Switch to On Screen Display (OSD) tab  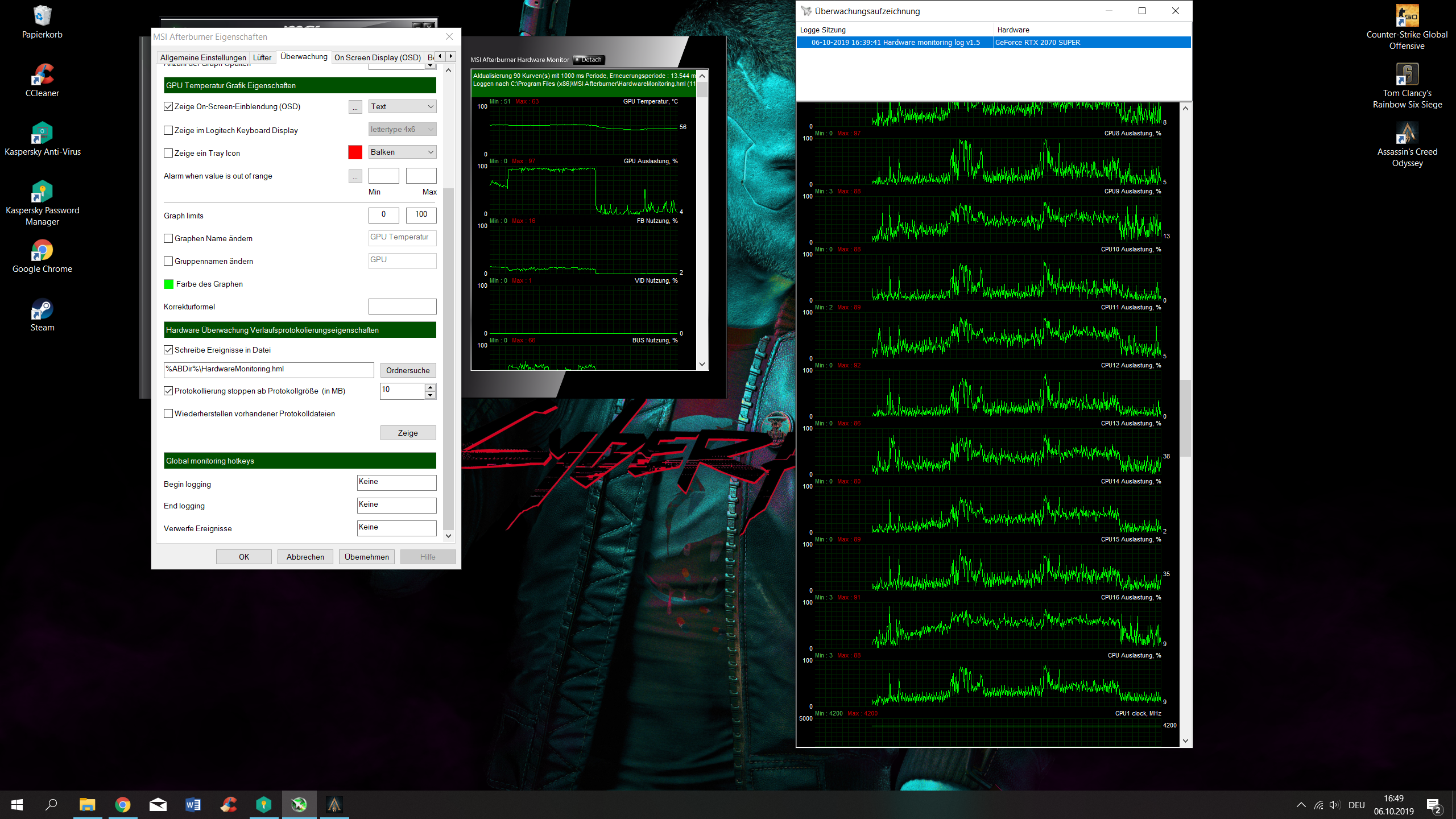click(x=377, y=57)
